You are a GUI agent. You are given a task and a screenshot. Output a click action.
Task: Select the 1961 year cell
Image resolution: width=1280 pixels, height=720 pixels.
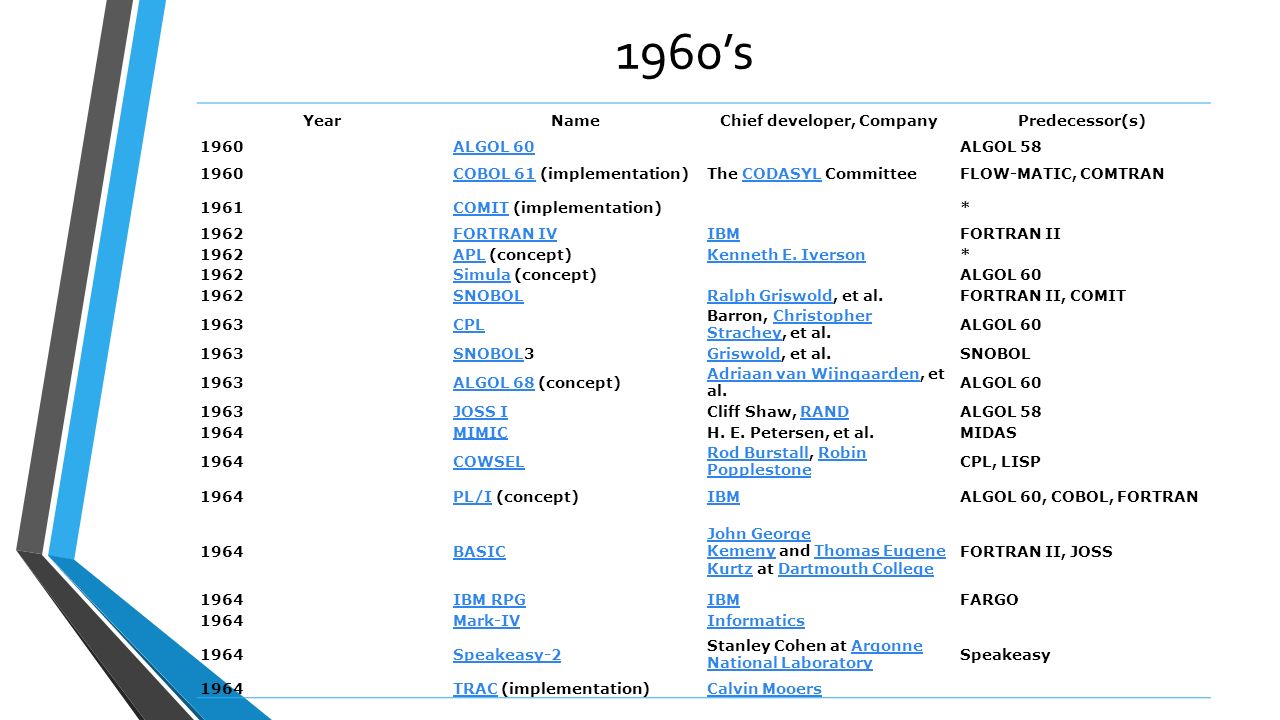click(222, 208)
